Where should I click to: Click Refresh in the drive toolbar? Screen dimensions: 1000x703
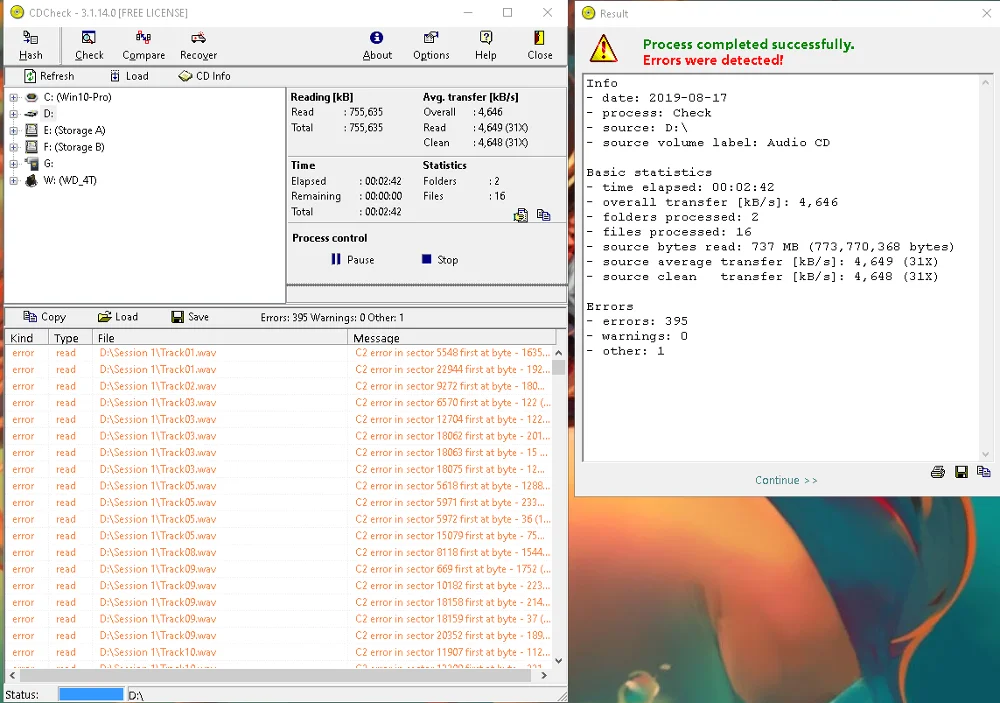(48, 76)
